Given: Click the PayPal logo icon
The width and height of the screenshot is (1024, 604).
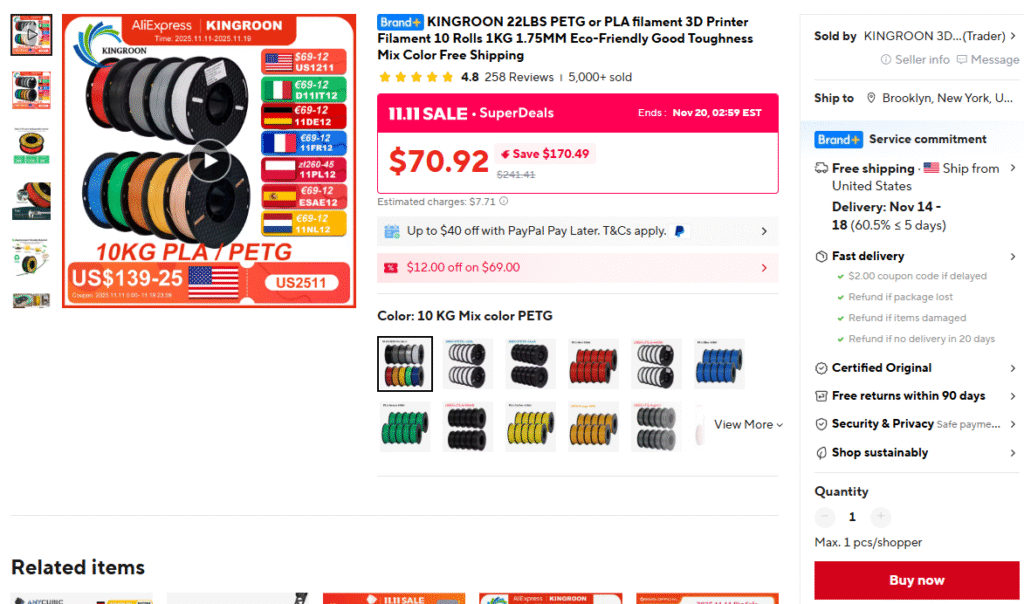Looking at the screenshot, I should point(679,231).
